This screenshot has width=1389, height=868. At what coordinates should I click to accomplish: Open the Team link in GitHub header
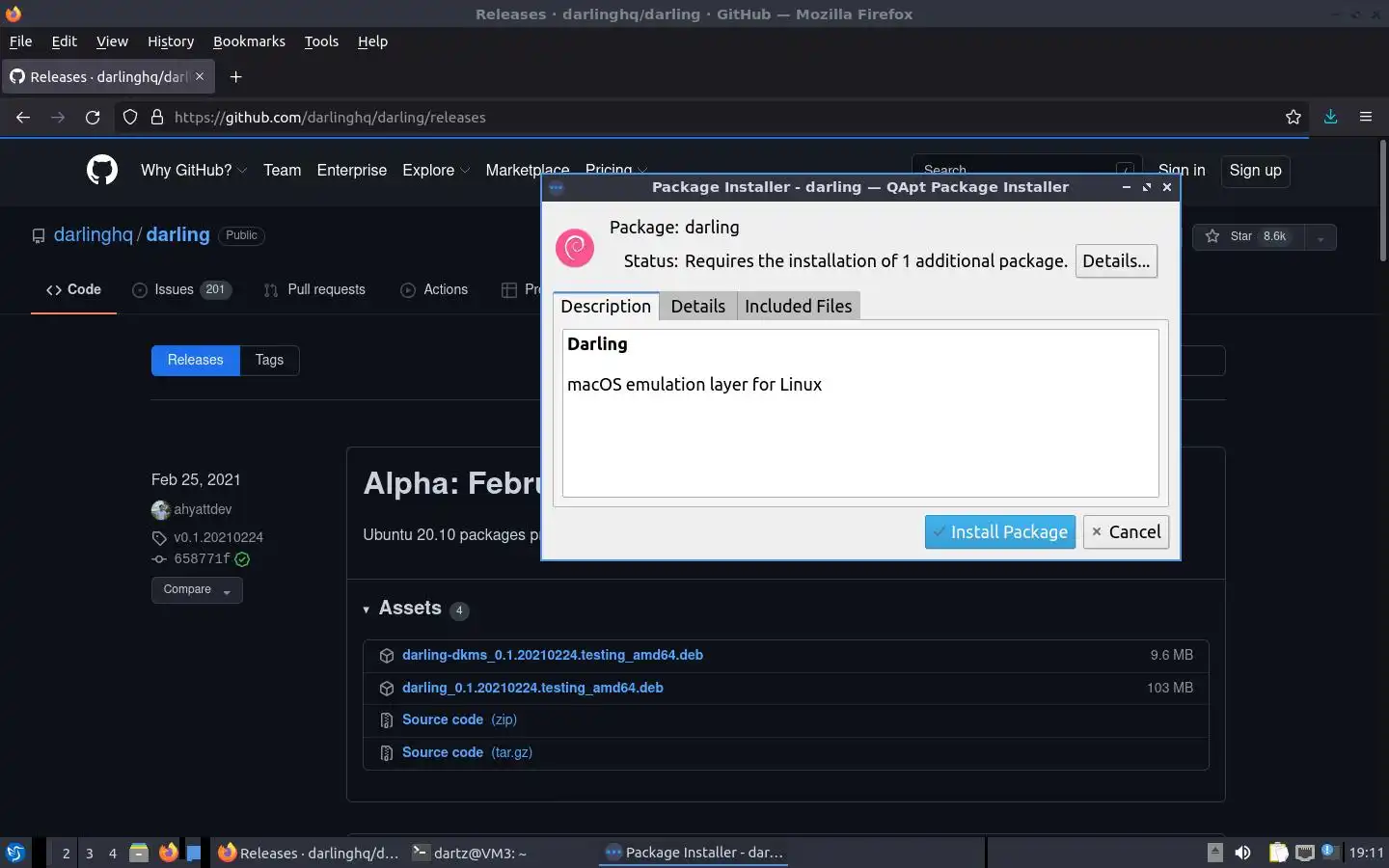point(282,170)
